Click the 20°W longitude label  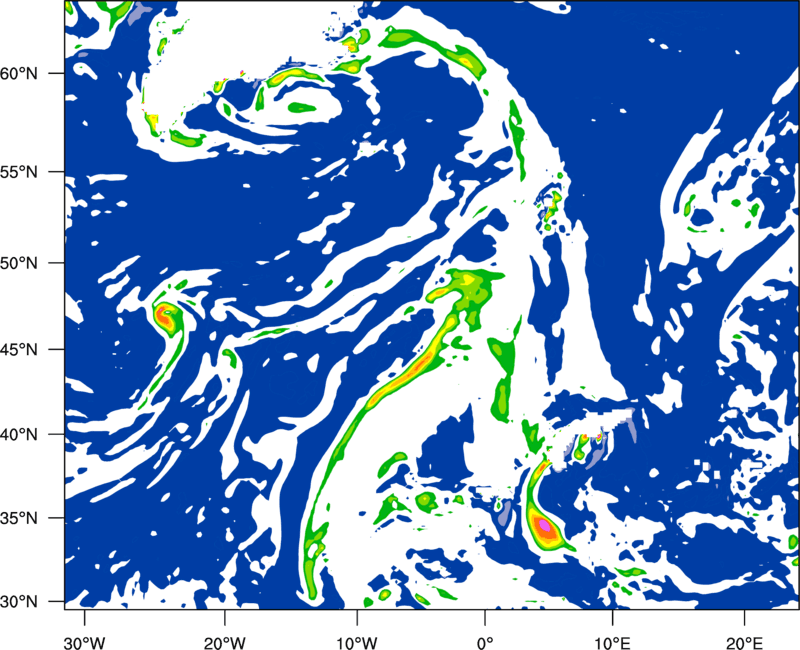pyautogui.click(x=224, y=643)
